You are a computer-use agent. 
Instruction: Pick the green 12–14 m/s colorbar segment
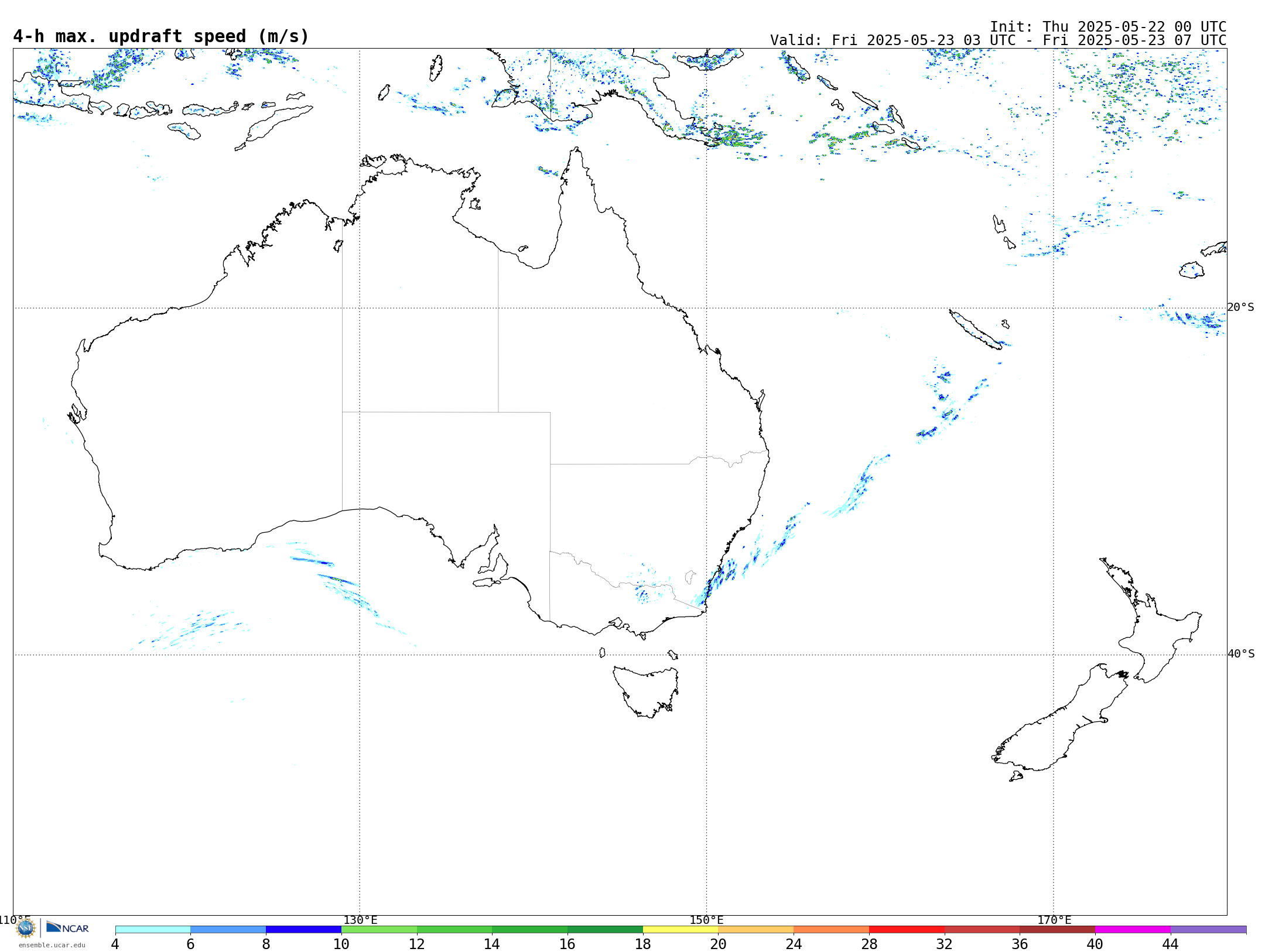454,930
